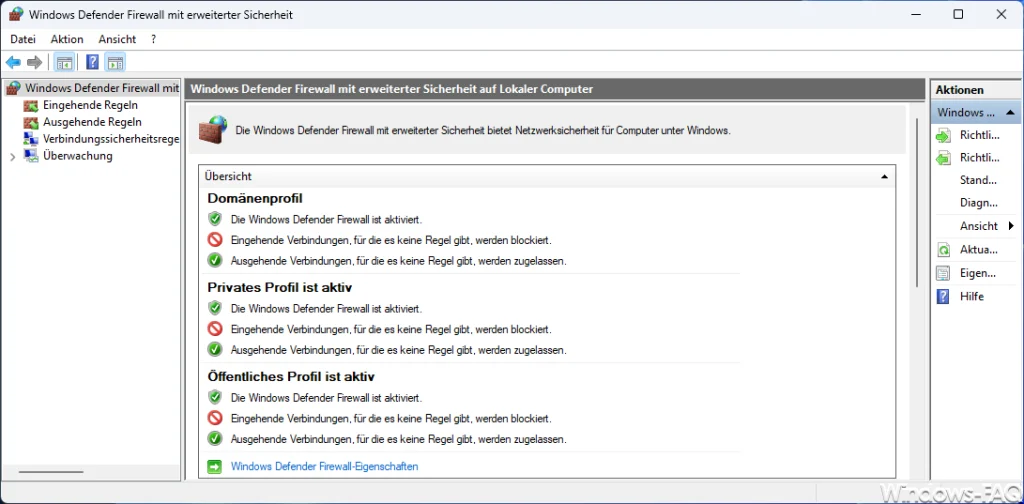
Task: Click green arrow icon beside Firewall-Eigenschaften
Action: [214, 466]
